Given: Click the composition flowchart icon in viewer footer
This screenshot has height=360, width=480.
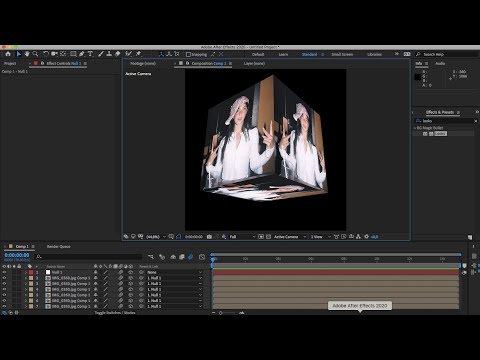Looking at the screenshot, I should (x=358, y=237).
